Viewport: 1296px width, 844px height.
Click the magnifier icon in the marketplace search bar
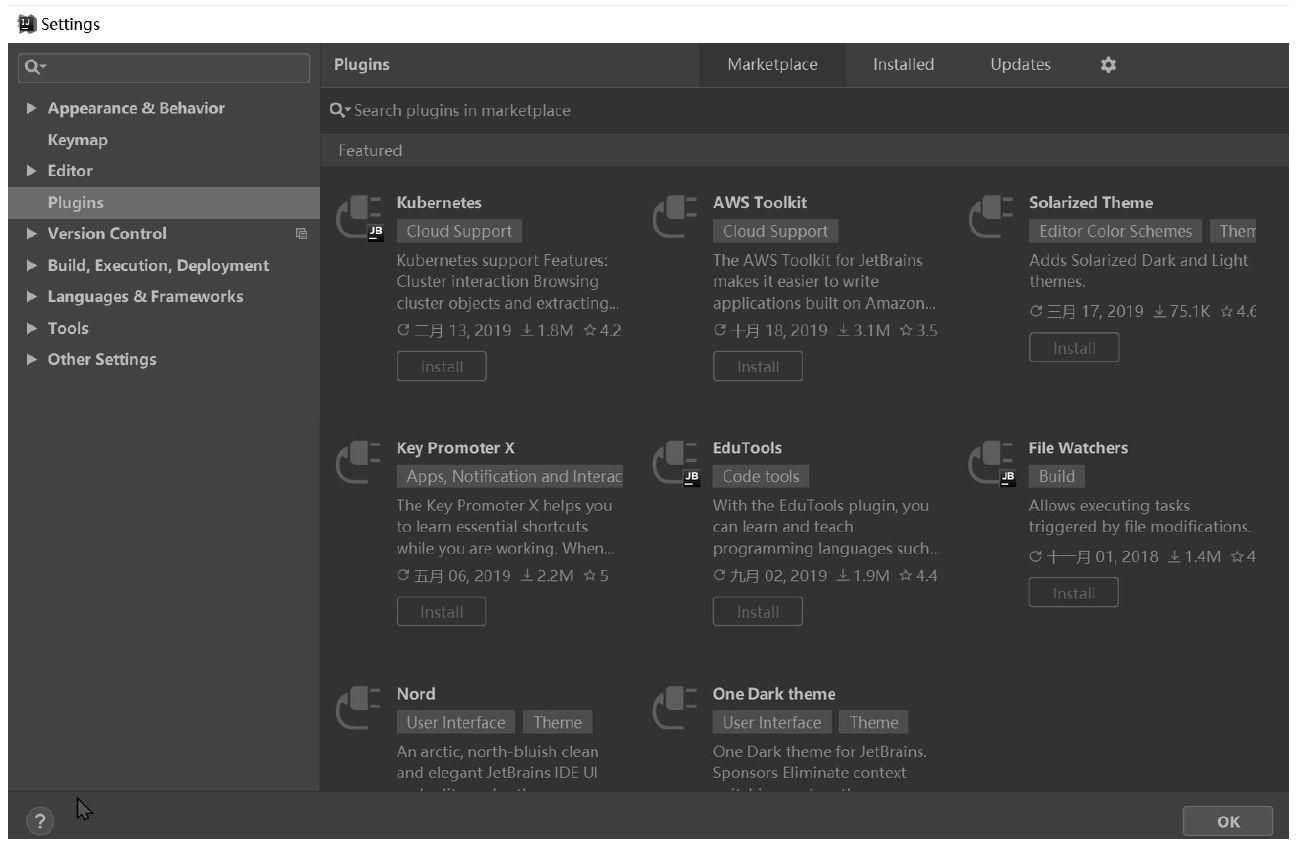338,110
